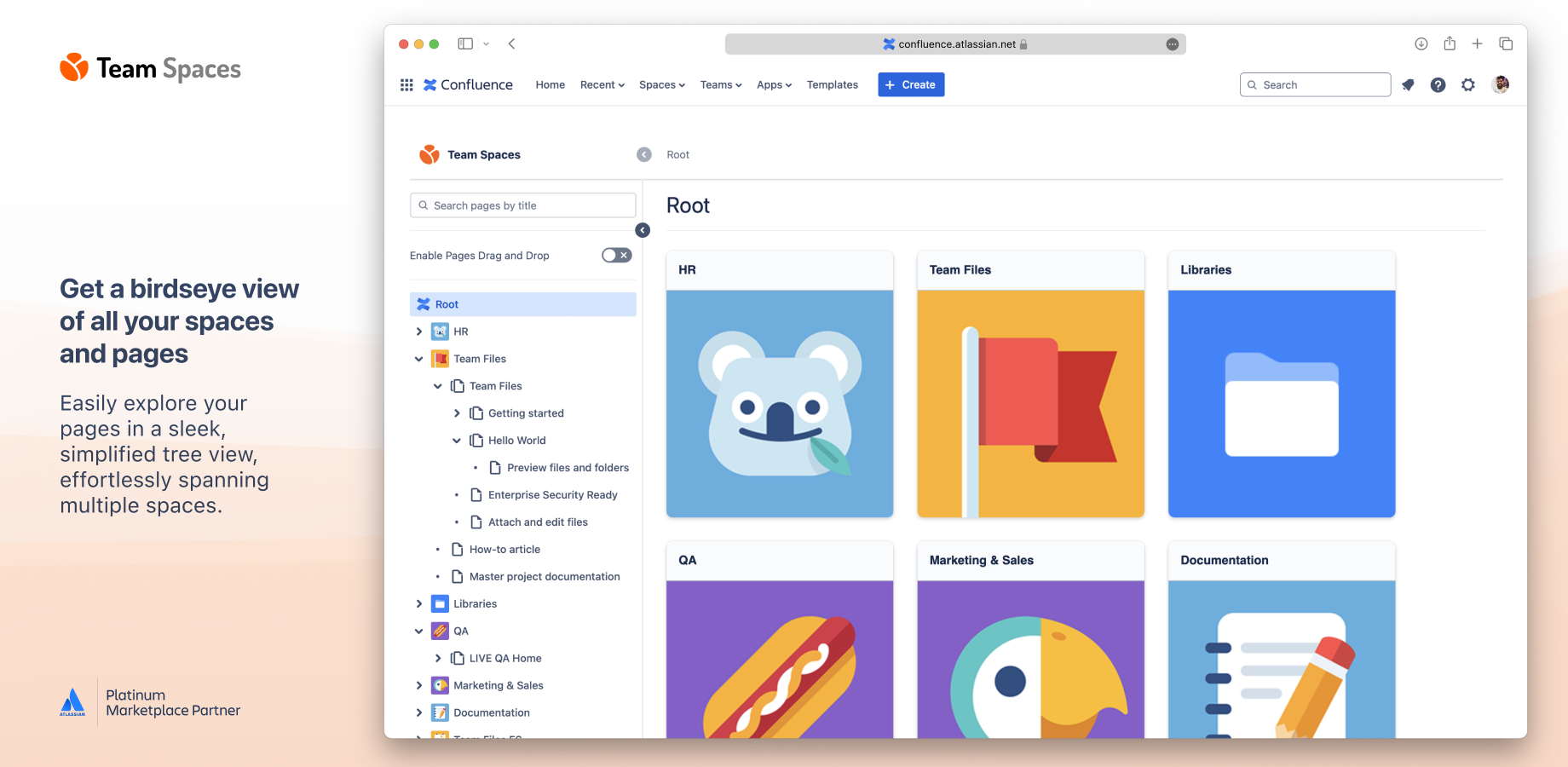Collapse the Team Files space in tree
Image resolution: width=1568 pixels, height=767 pixels.
(418, 359)
